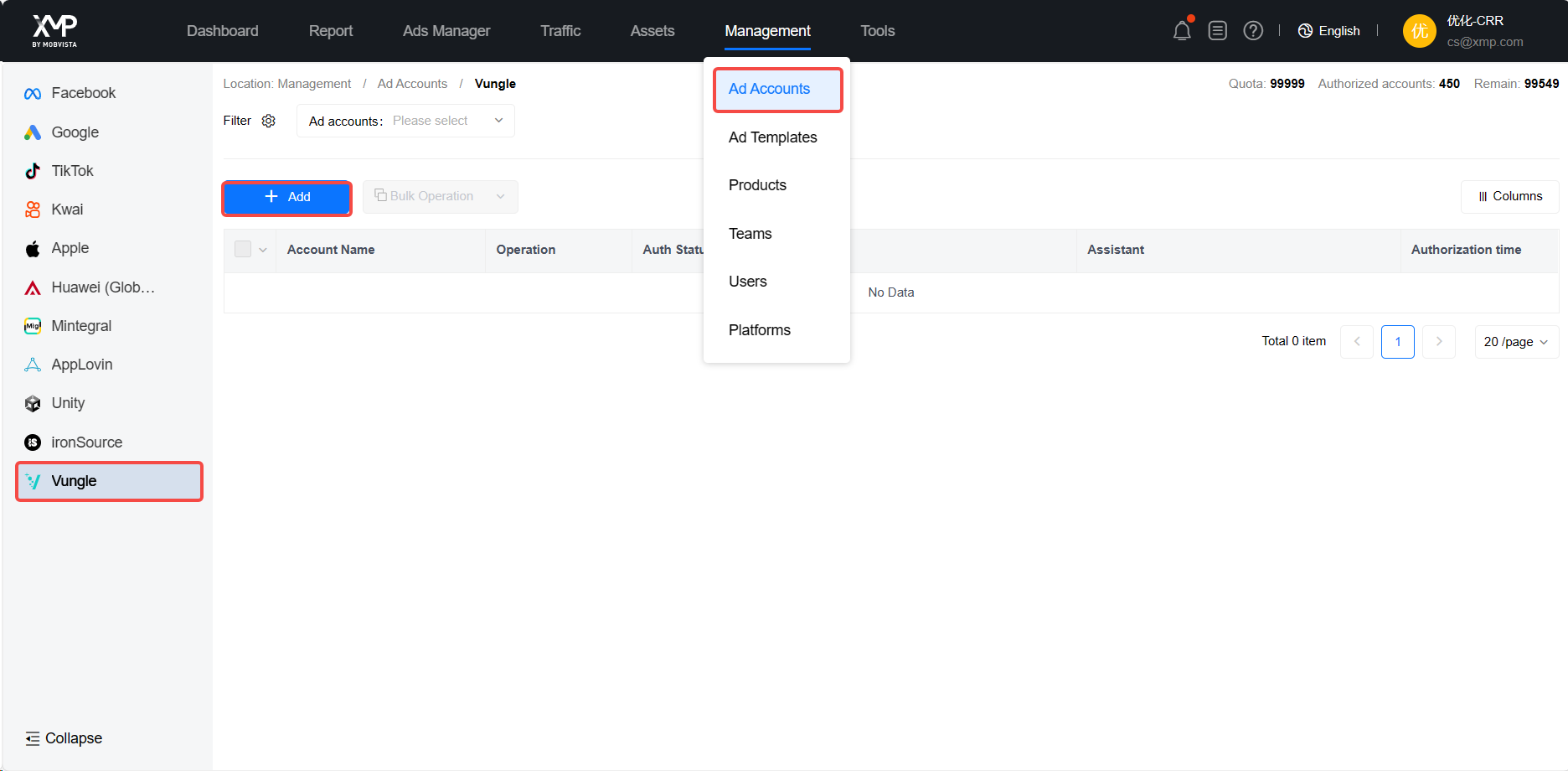
Task: Click the Apple icon in sidebar
Action: coord(33,248)
